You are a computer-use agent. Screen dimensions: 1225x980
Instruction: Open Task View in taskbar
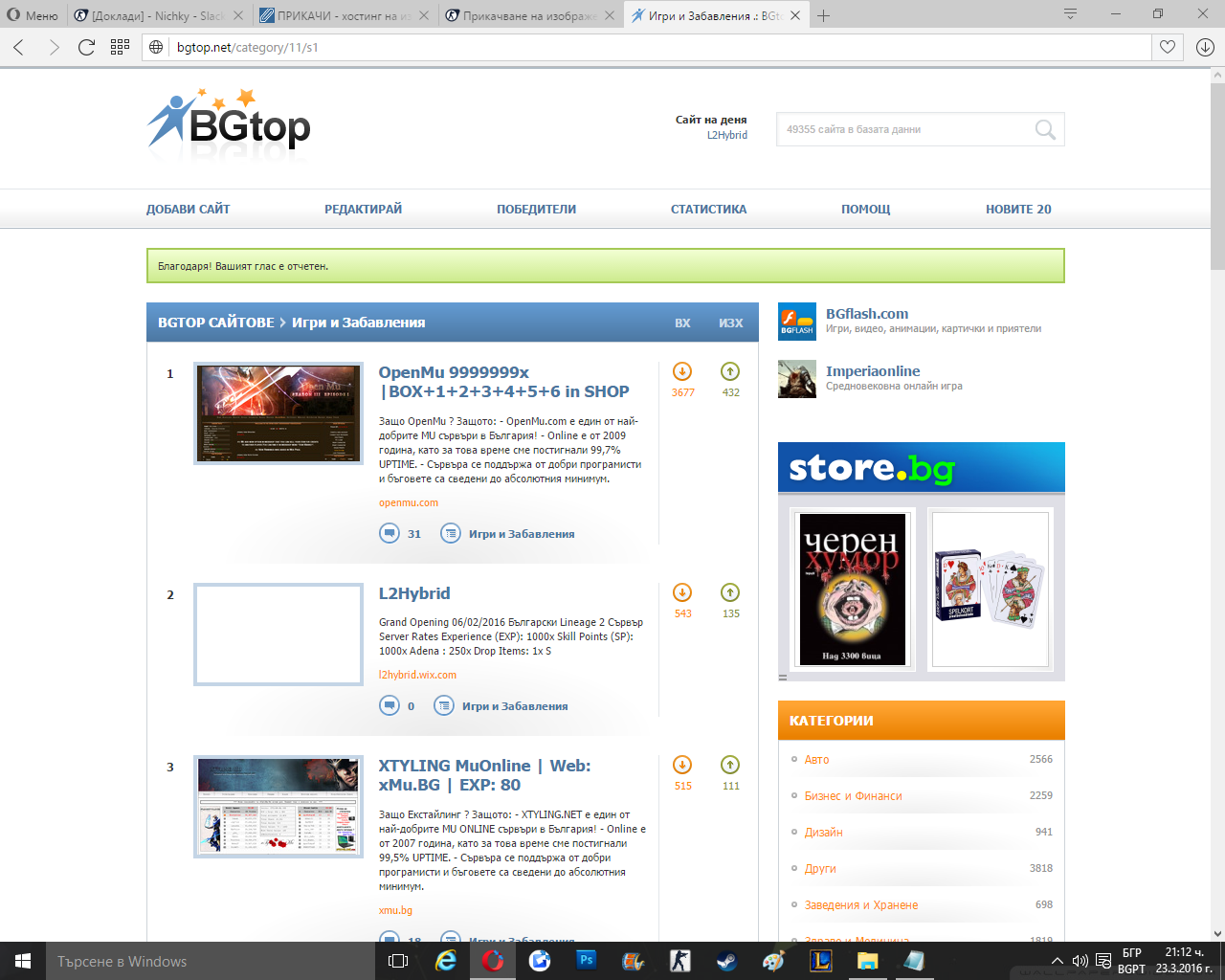[398, 961]
